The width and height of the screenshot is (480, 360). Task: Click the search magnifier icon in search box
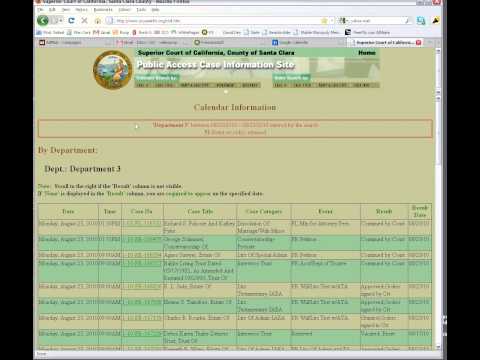click(407, 21)
